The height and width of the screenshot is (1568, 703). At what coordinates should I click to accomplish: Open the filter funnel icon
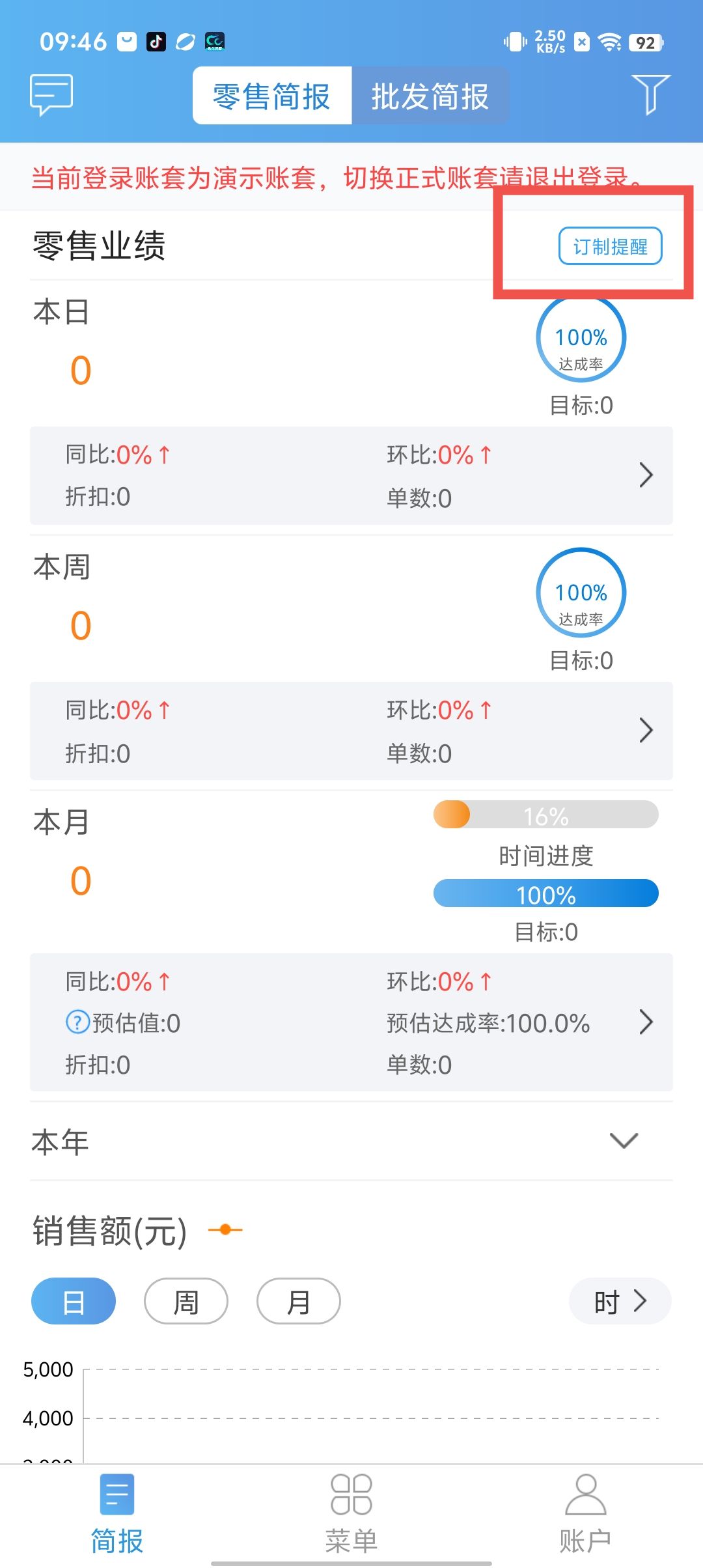point(650,94)
